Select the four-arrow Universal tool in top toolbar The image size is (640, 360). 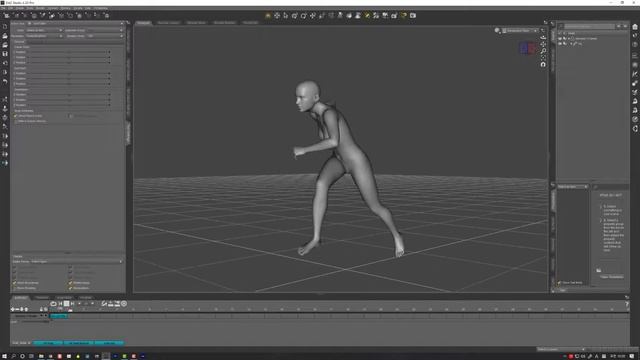277,16
